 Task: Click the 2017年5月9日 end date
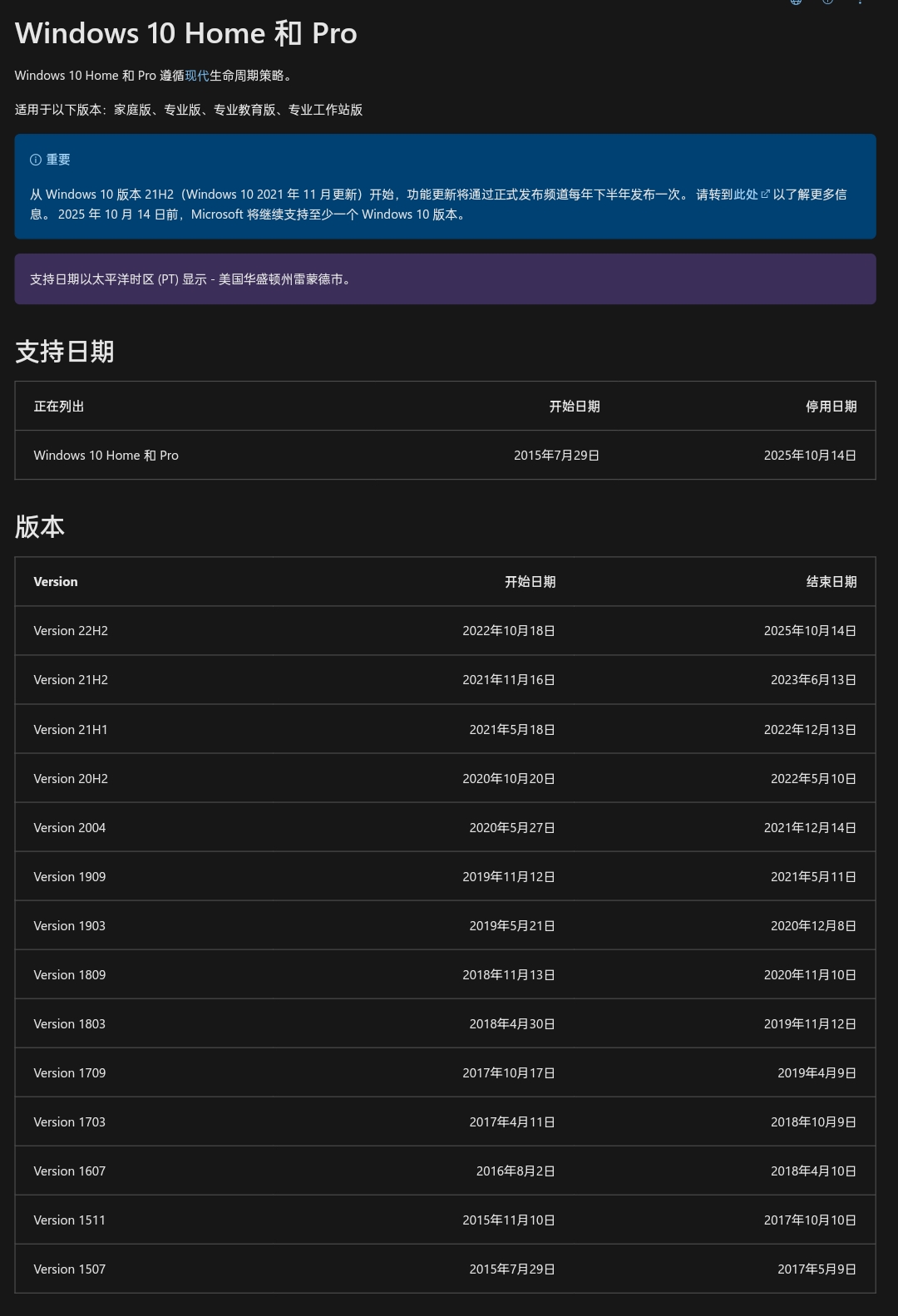pos(817,1269)
